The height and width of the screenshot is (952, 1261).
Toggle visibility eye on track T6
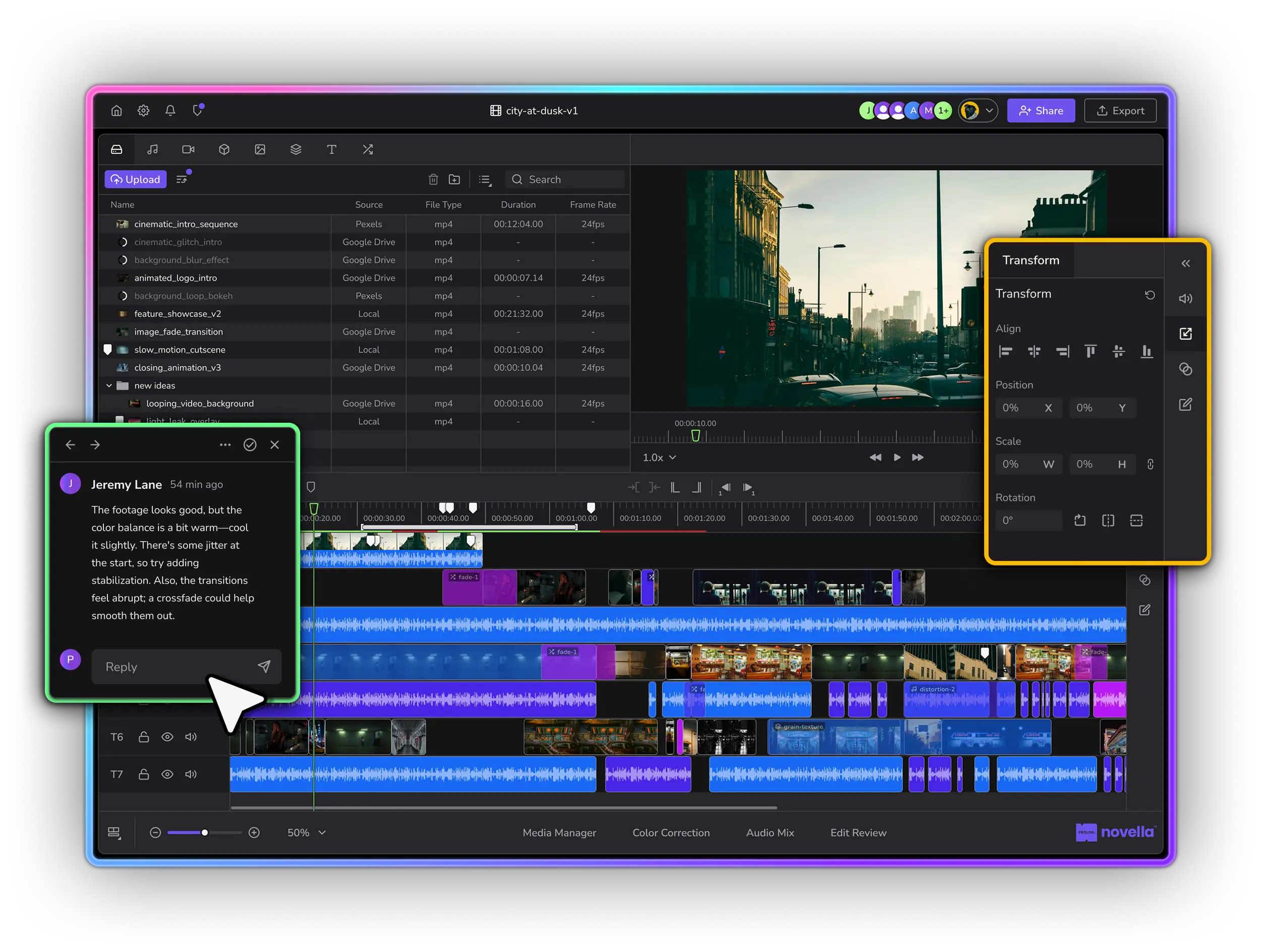pyautogui.click(x=167, y=737)
